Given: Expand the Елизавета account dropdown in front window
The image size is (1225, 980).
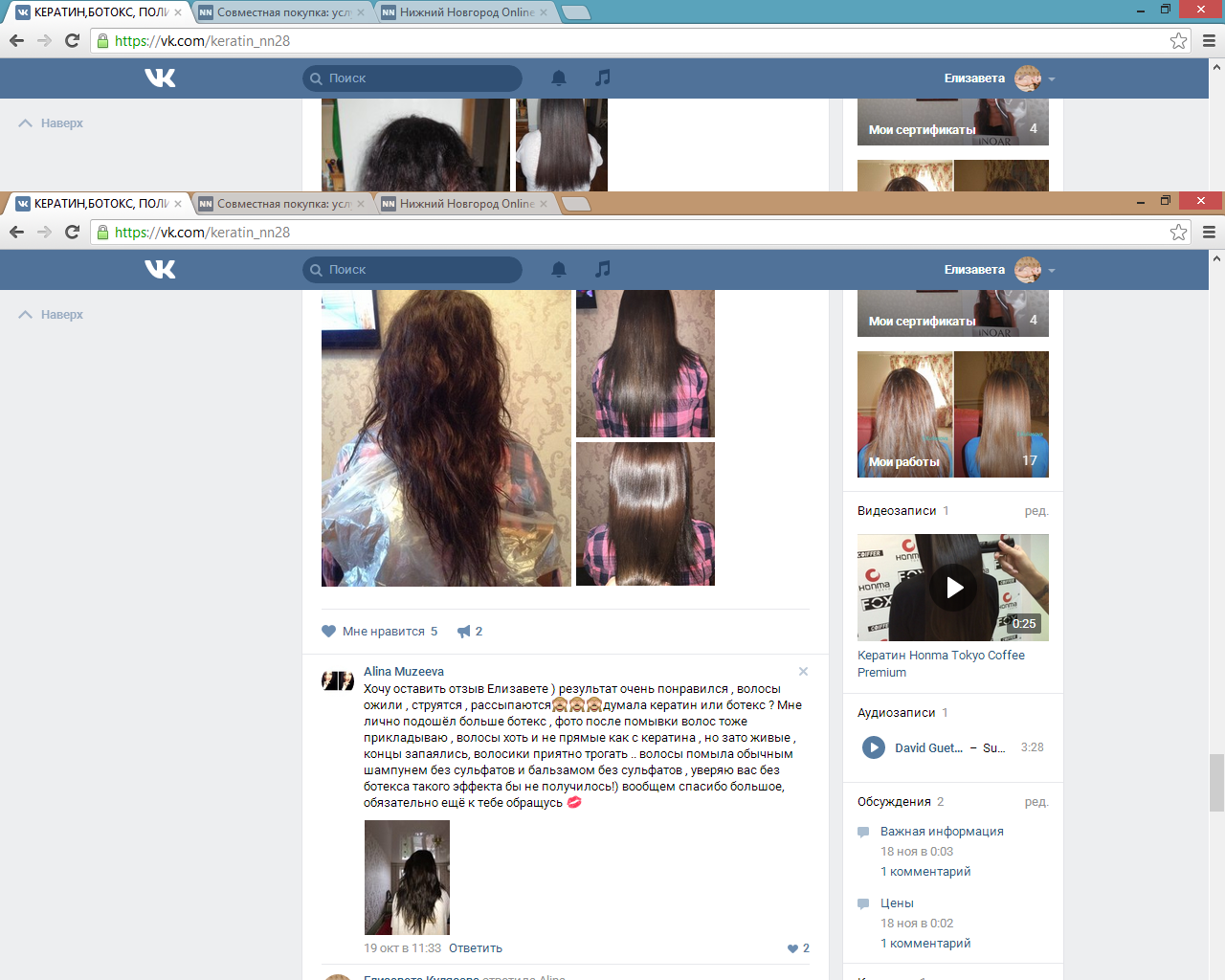Looking at the screenshot, I should (x=1052, y=270).
